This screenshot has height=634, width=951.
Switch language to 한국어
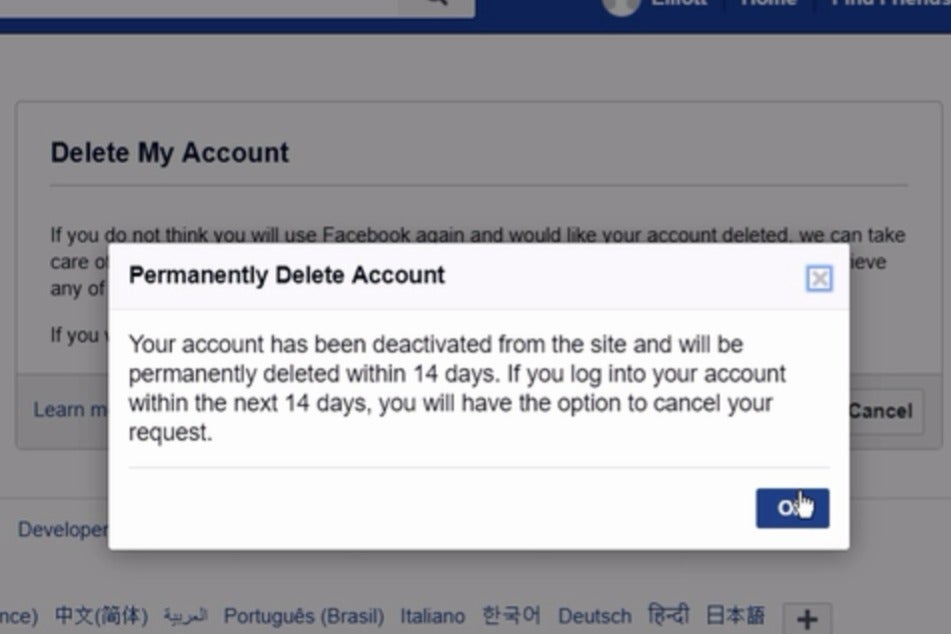pos(511,615)
